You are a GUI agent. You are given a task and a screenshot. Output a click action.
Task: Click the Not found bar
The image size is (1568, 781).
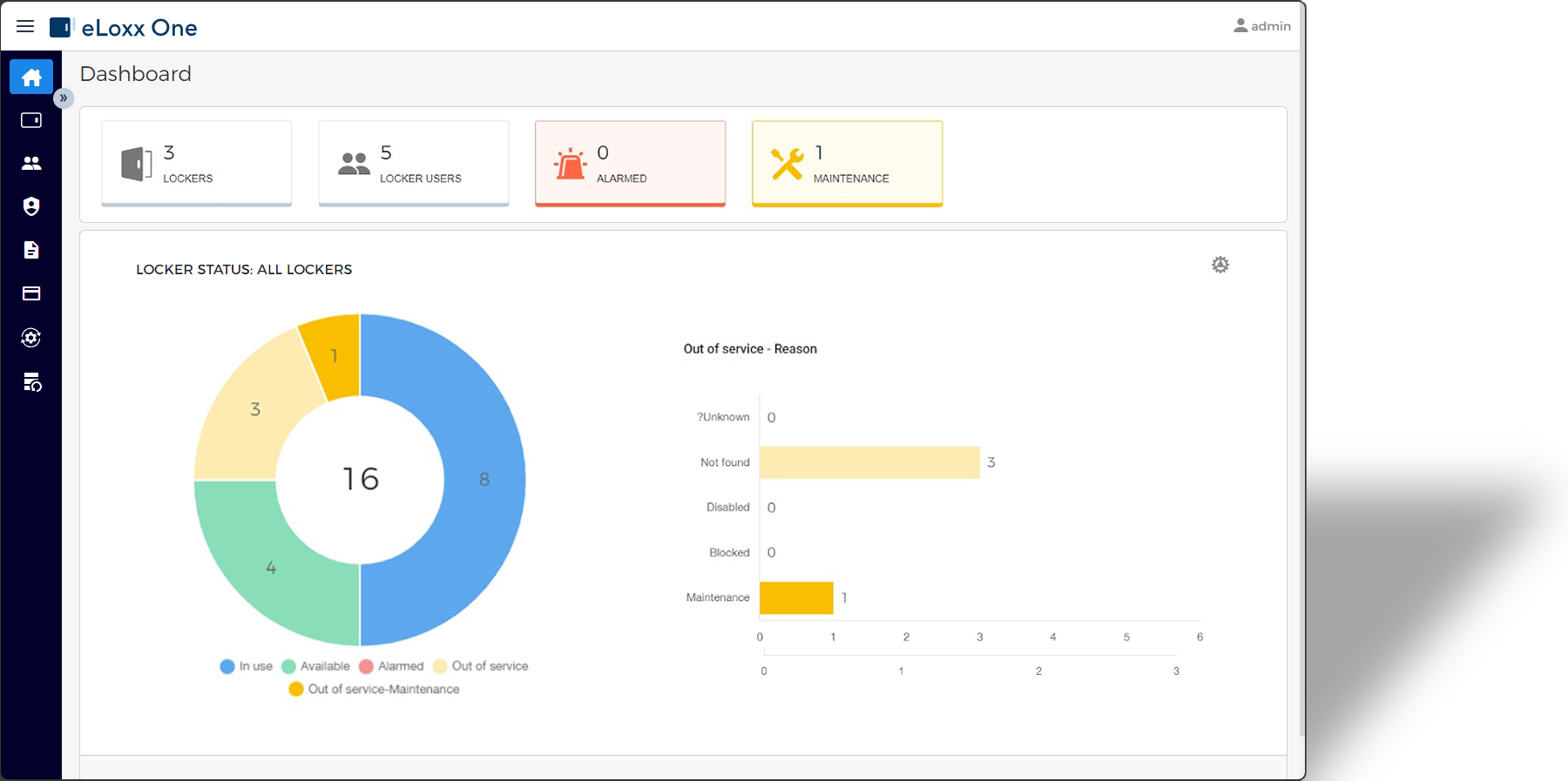tap(869, 462)
